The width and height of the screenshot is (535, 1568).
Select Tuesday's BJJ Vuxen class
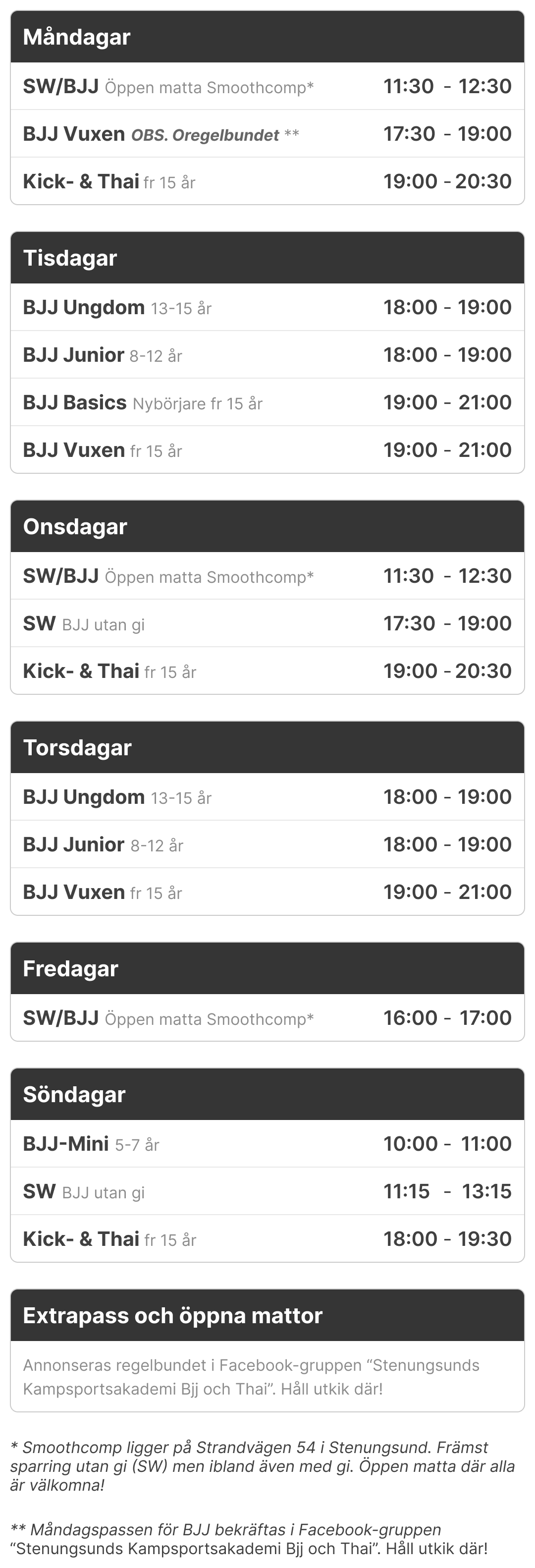click(x=267, y=450)
